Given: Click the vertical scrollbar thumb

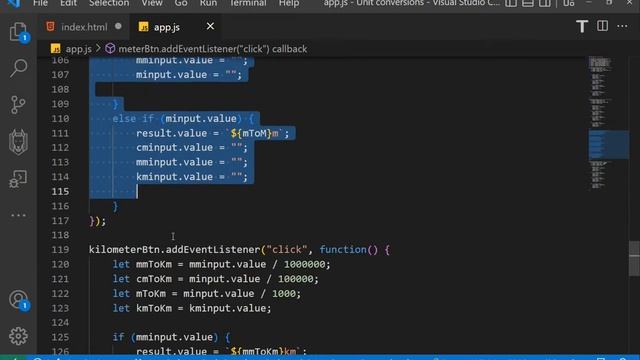Looking at the screenshot, I should 634,259.
